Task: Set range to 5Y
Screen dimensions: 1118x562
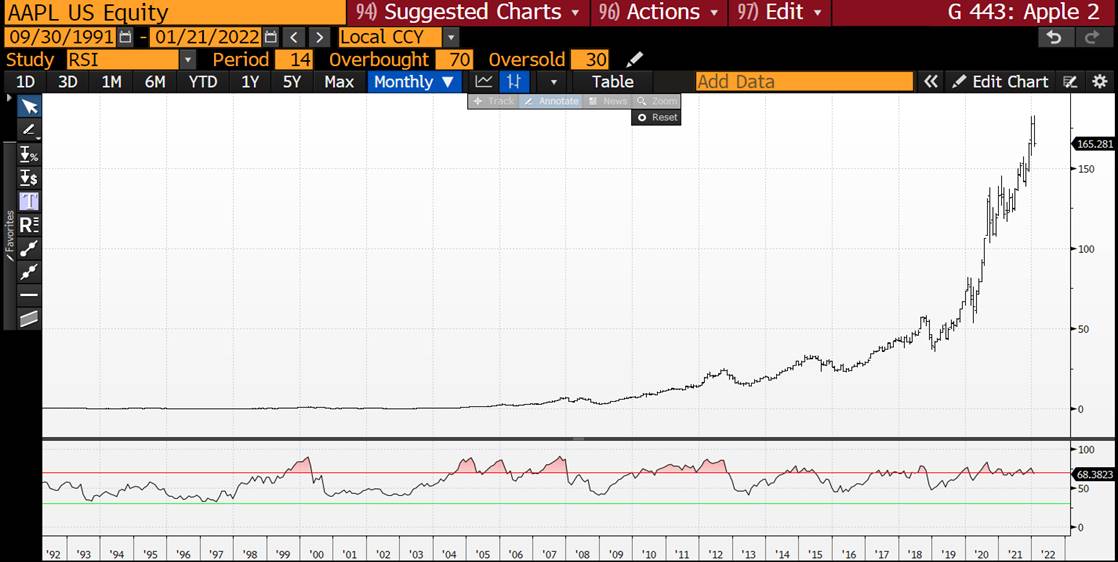Action: pos(292,82)
